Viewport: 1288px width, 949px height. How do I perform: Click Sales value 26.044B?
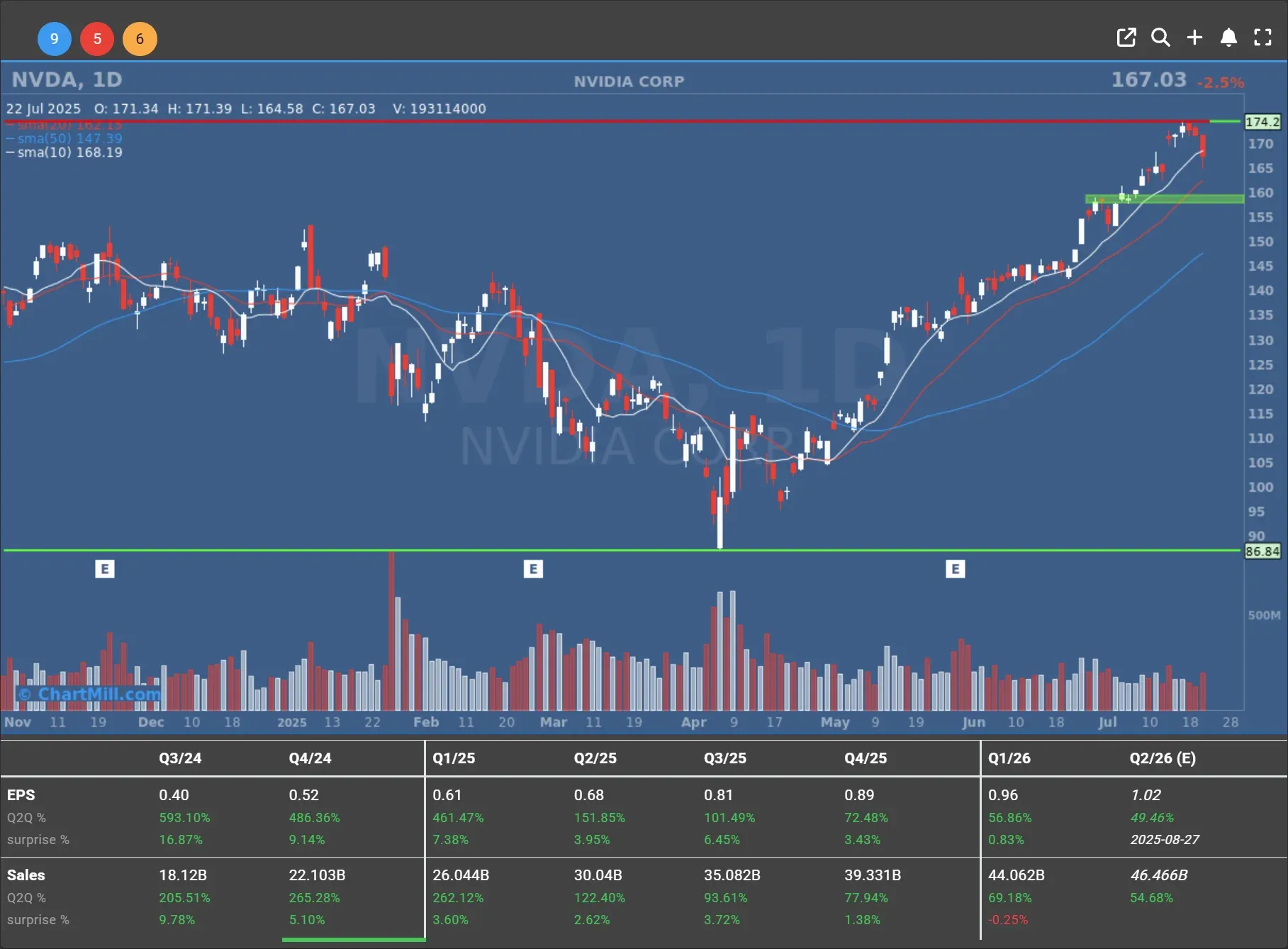point(461,875)
